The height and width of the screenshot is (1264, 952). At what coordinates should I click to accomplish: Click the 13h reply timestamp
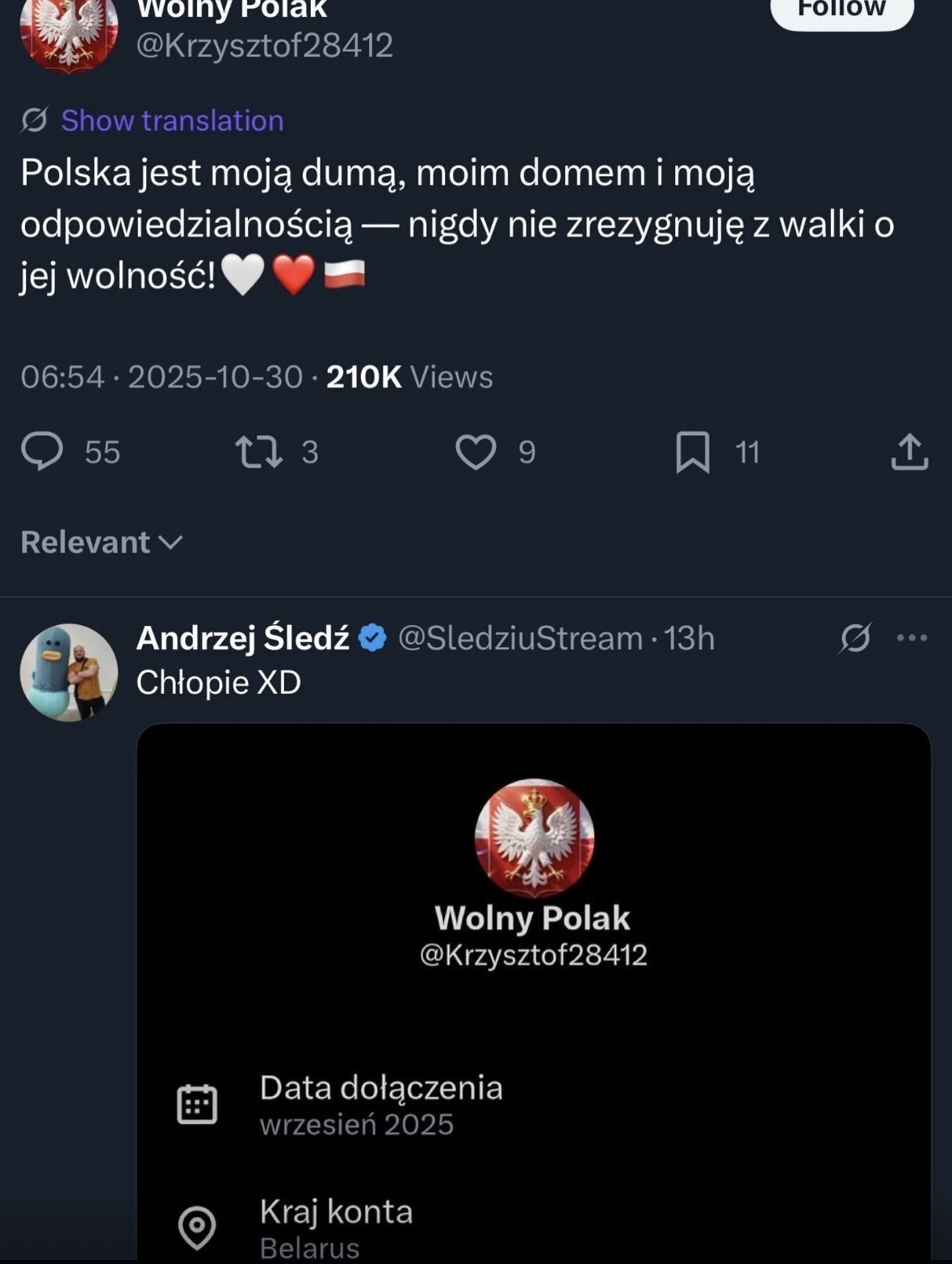(x=689, y=638)
